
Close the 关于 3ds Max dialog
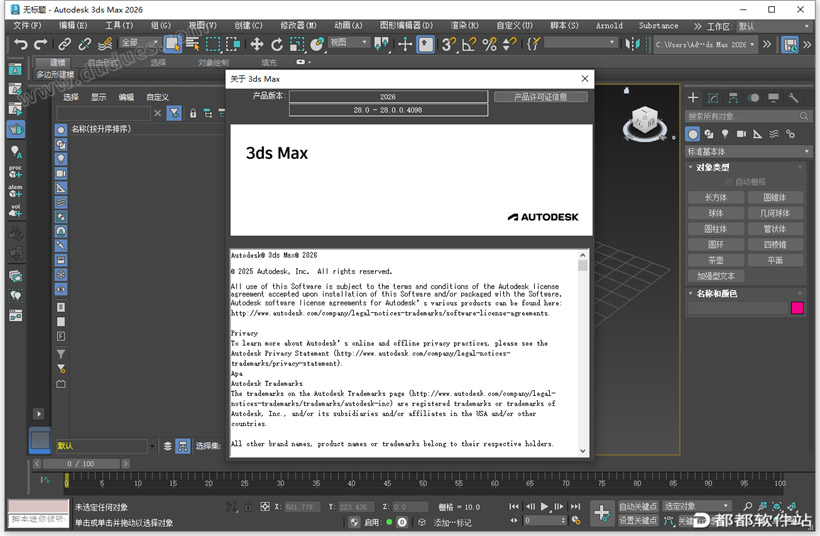[x=585, y=78]
